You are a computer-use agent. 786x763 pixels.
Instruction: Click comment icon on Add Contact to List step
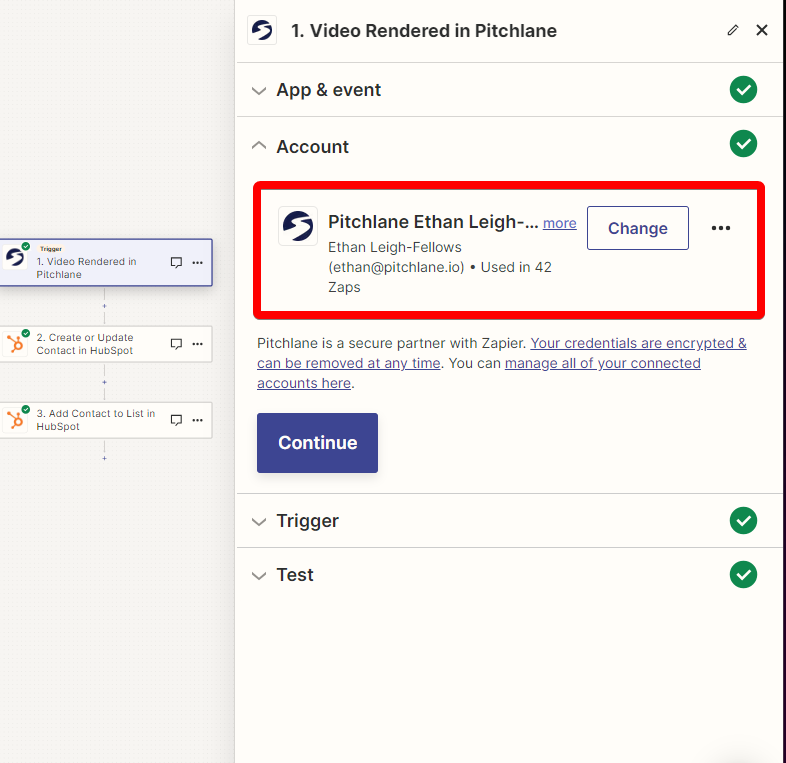coord(176,420)
